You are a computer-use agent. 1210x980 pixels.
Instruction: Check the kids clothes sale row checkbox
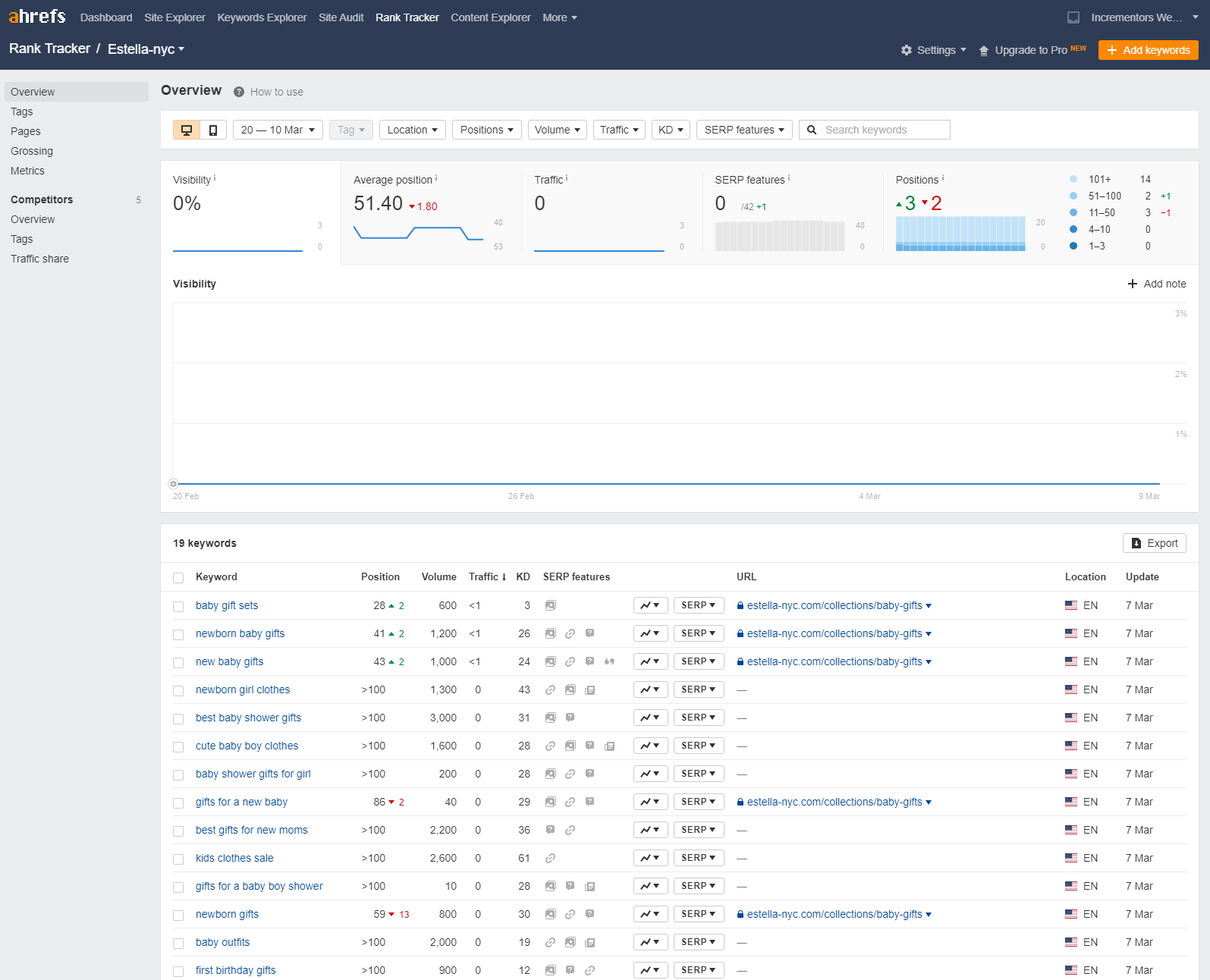coord(178,859)
